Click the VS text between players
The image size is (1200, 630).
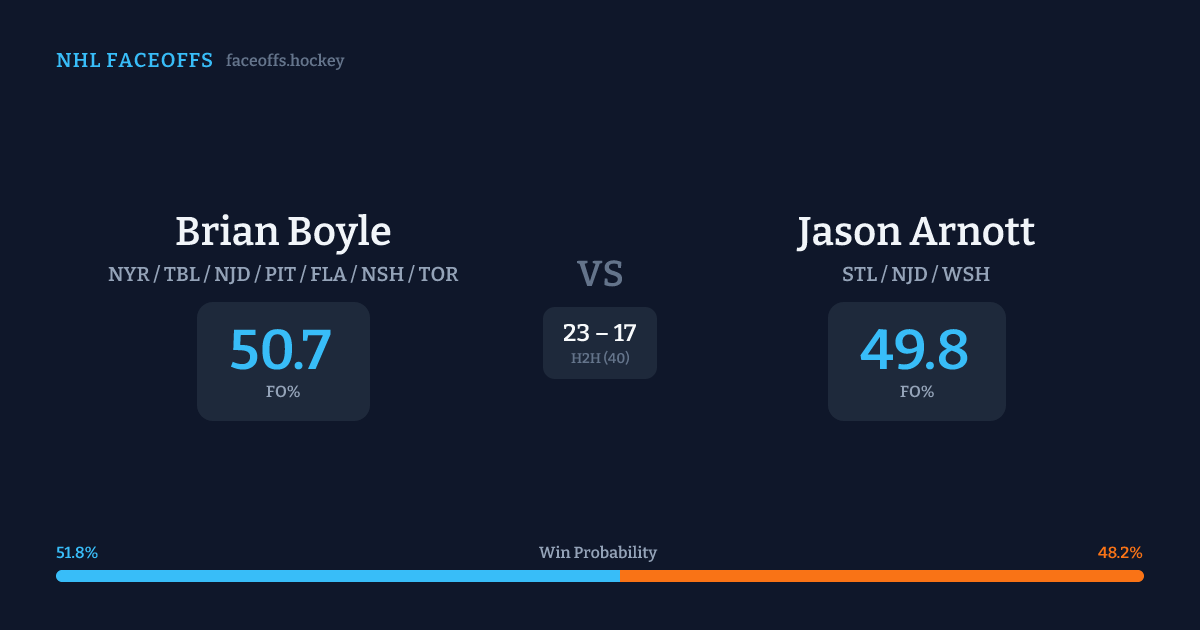600,274
